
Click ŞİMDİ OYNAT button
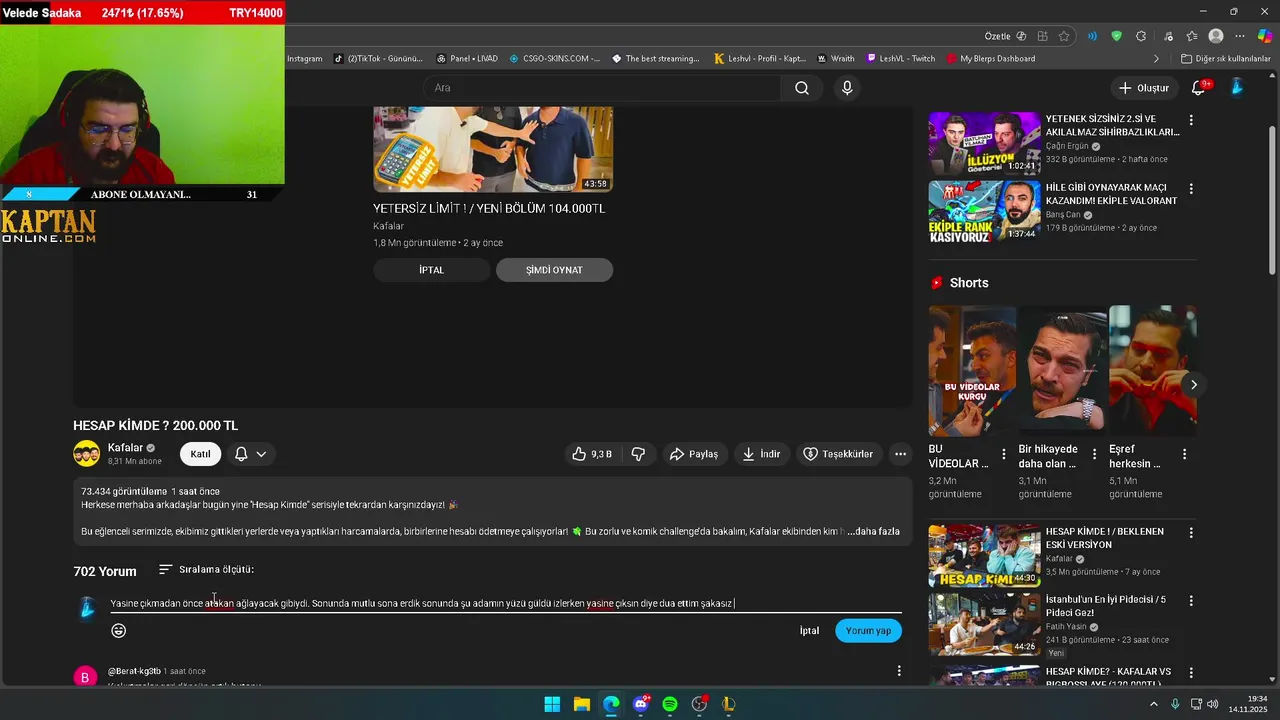[x=554, y=270]
